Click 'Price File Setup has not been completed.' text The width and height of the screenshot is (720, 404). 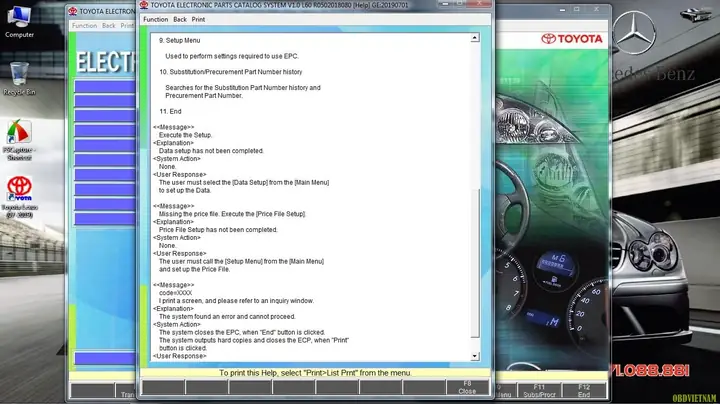tap(218, 230)
